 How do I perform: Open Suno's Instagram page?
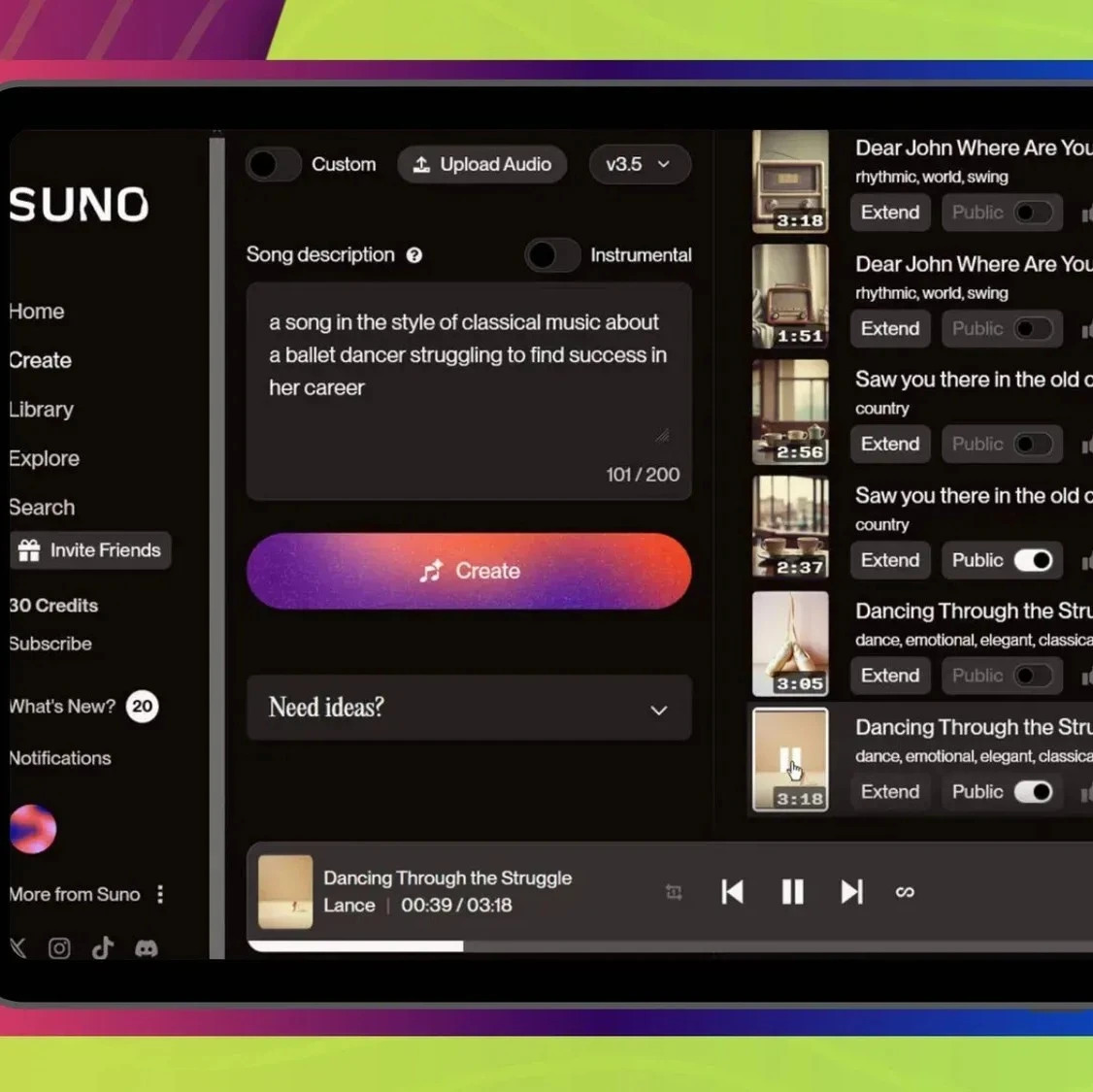pyautogui.click(x=59, y=948)
